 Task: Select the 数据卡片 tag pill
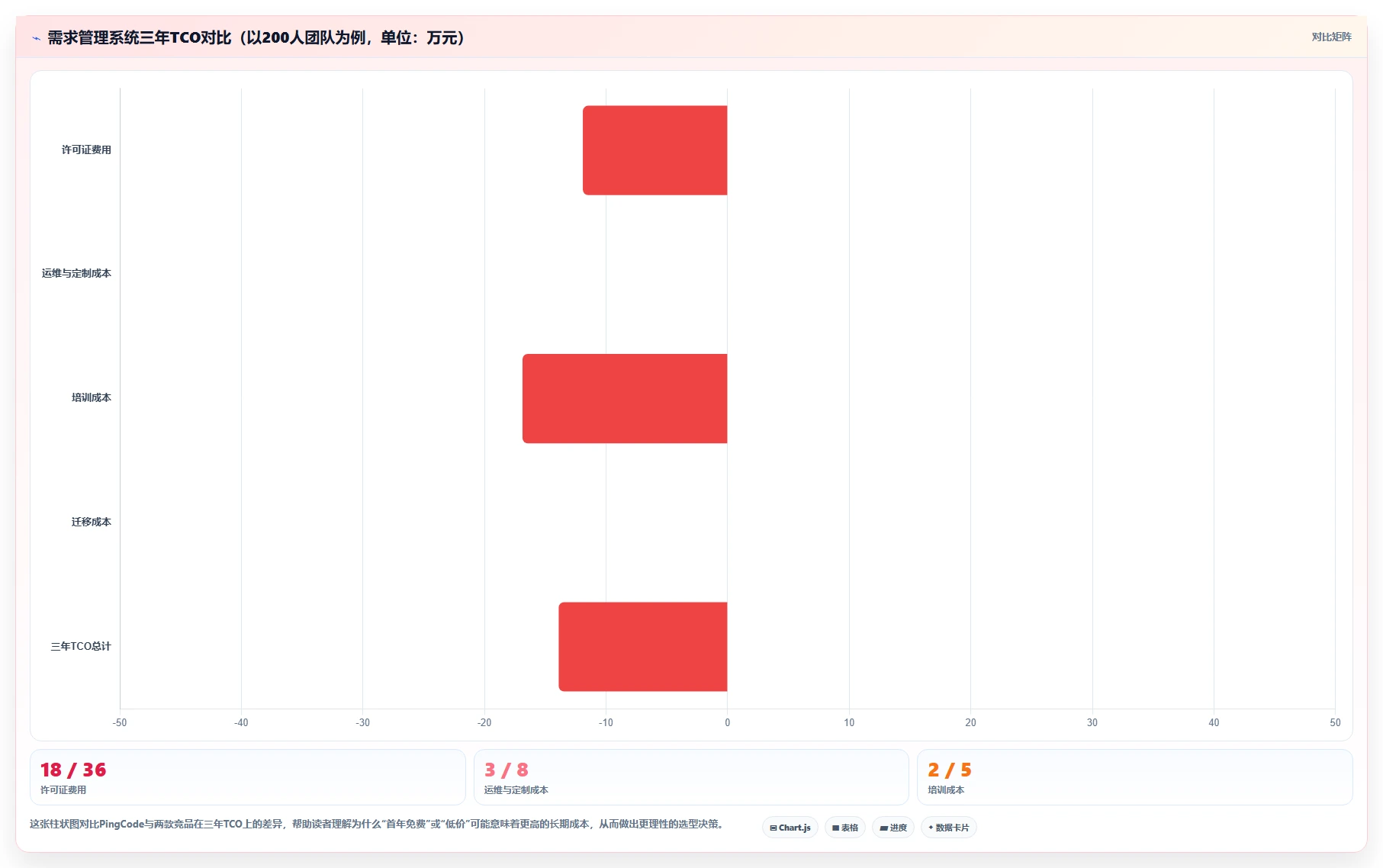click(949, 828)
